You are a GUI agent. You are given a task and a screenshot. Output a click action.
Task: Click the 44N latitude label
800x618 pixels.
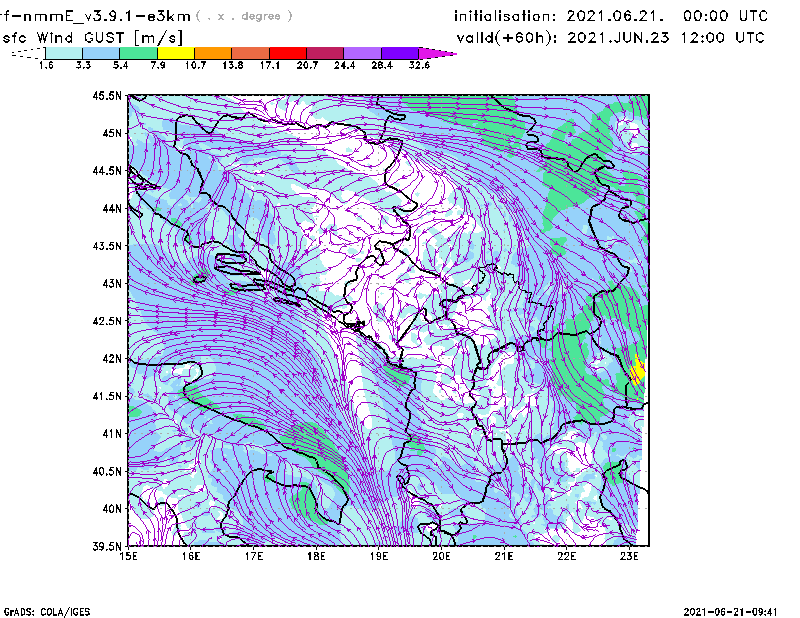pyautogui.click(x=112, y=208)
